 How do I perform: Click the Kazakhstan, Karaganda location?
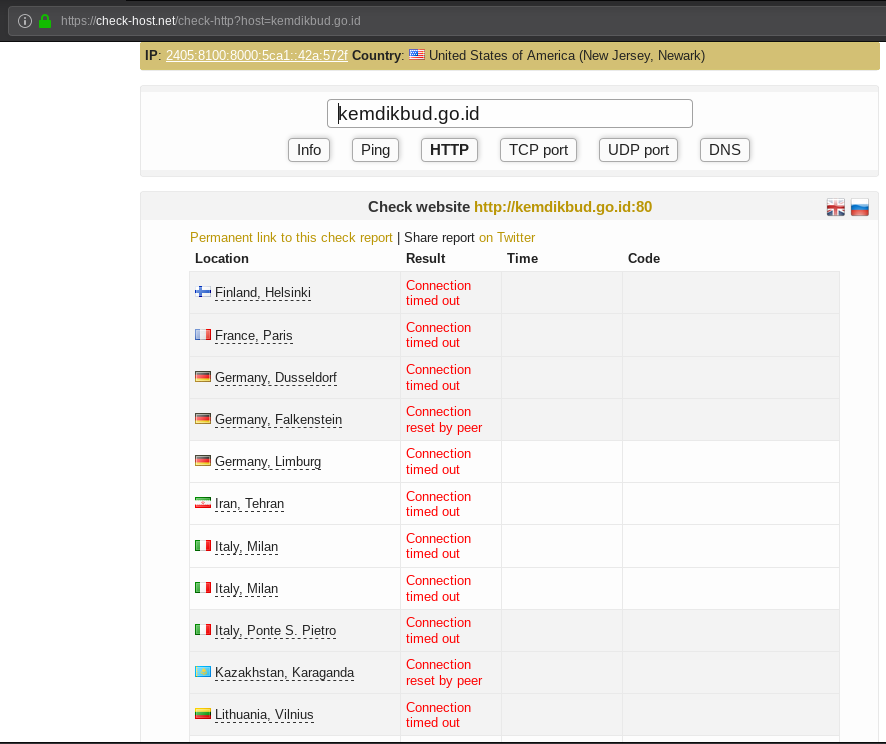tap(284, 672)
